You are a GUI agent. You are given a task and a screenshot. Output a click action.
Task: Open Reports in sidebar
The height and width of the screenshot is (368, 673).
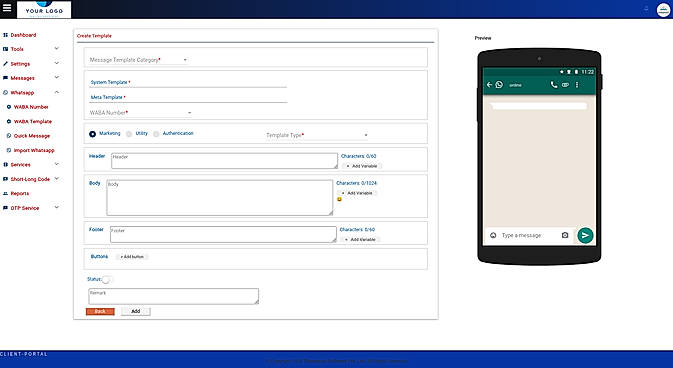[20, 193]
